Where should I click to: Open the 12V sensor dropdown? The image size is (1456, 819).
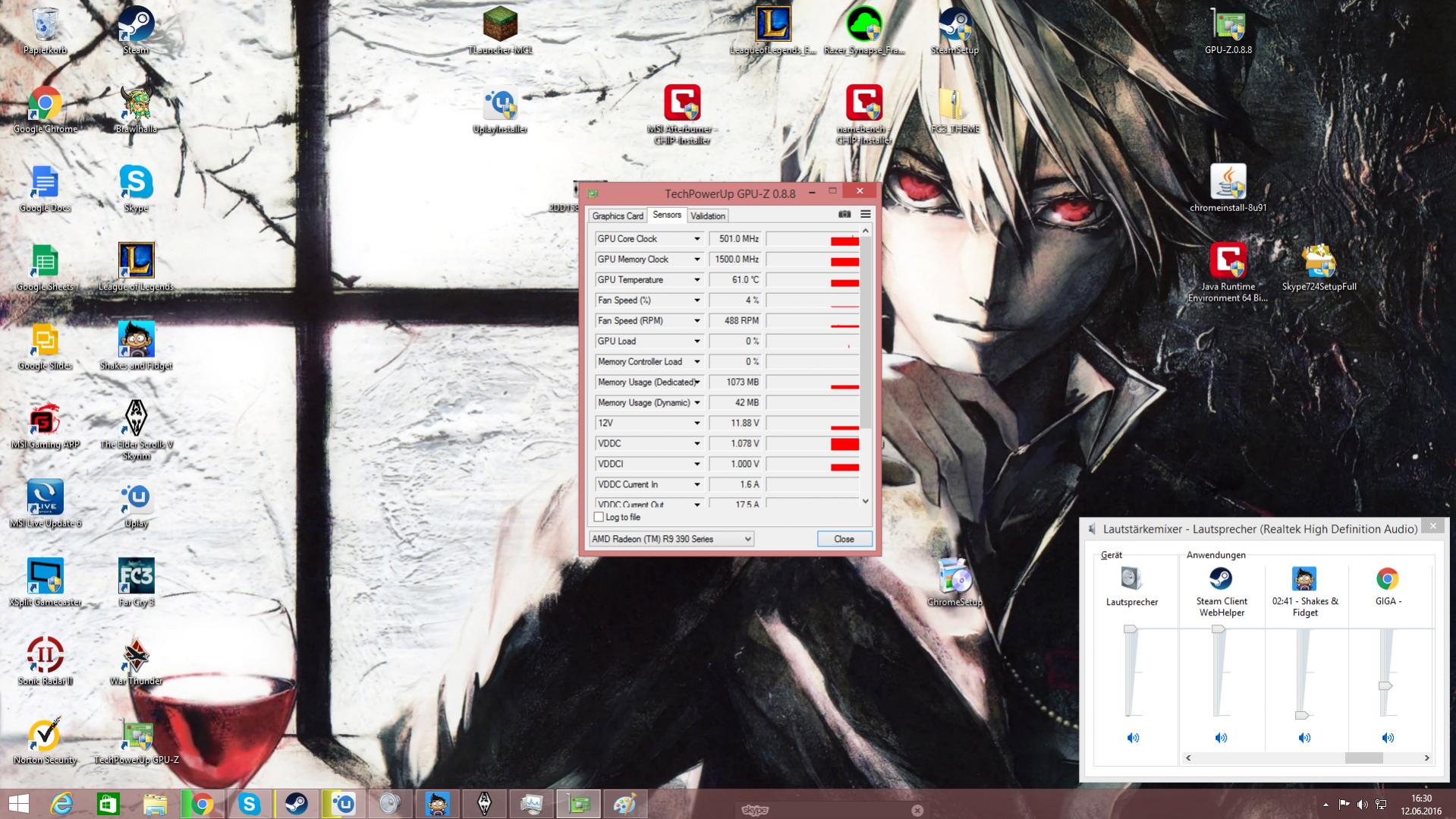point(697,424)
